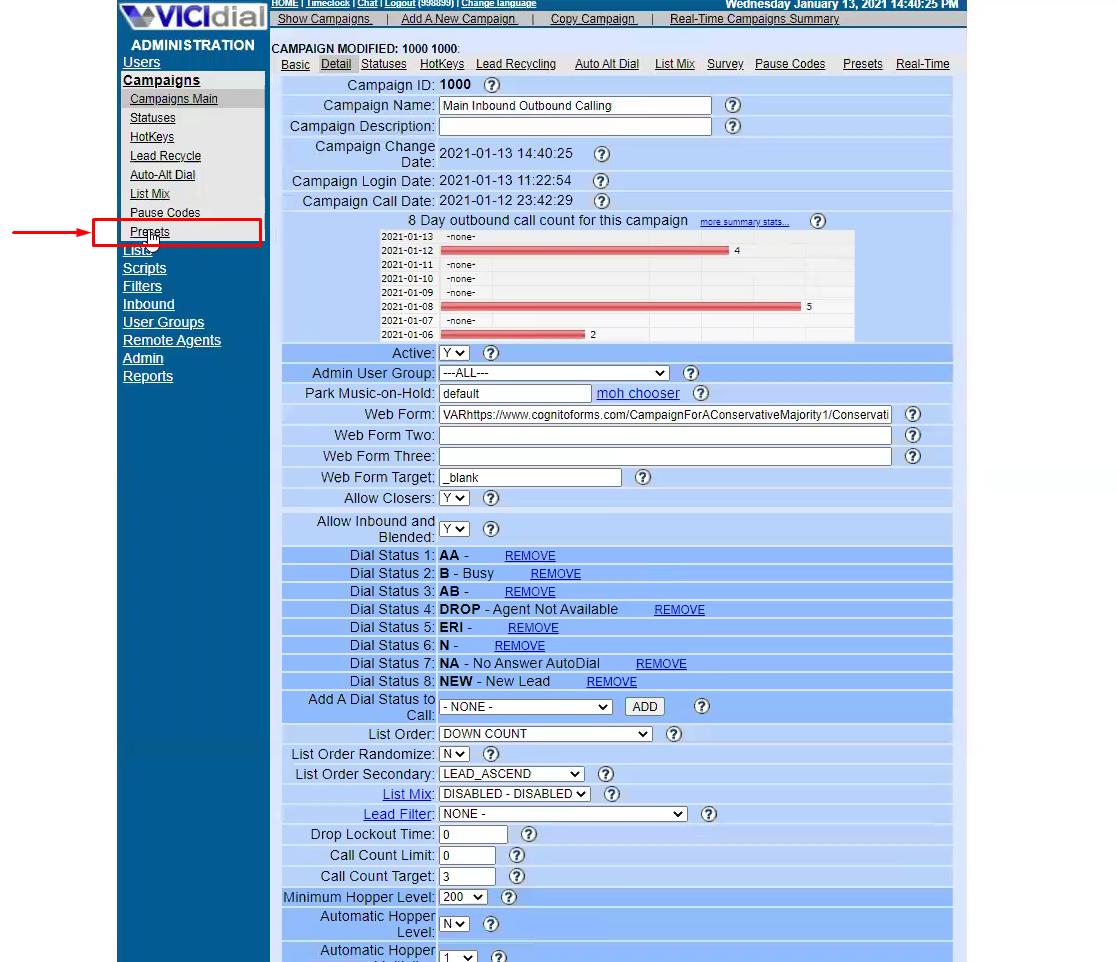Click help icon for Web Form

click(913, 414)
